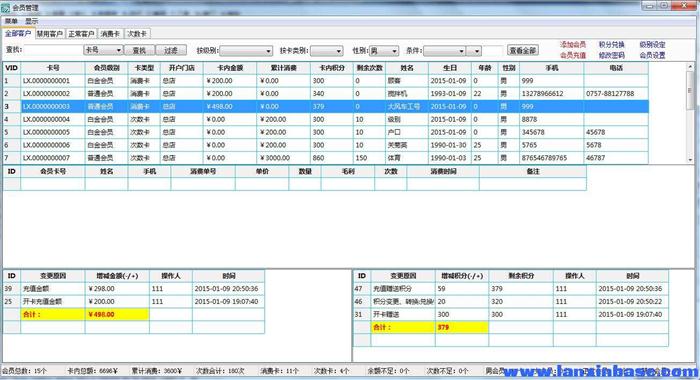This screenshot has width=700, height=380.
Task: Click the VID column header
Action: [12, 68]
